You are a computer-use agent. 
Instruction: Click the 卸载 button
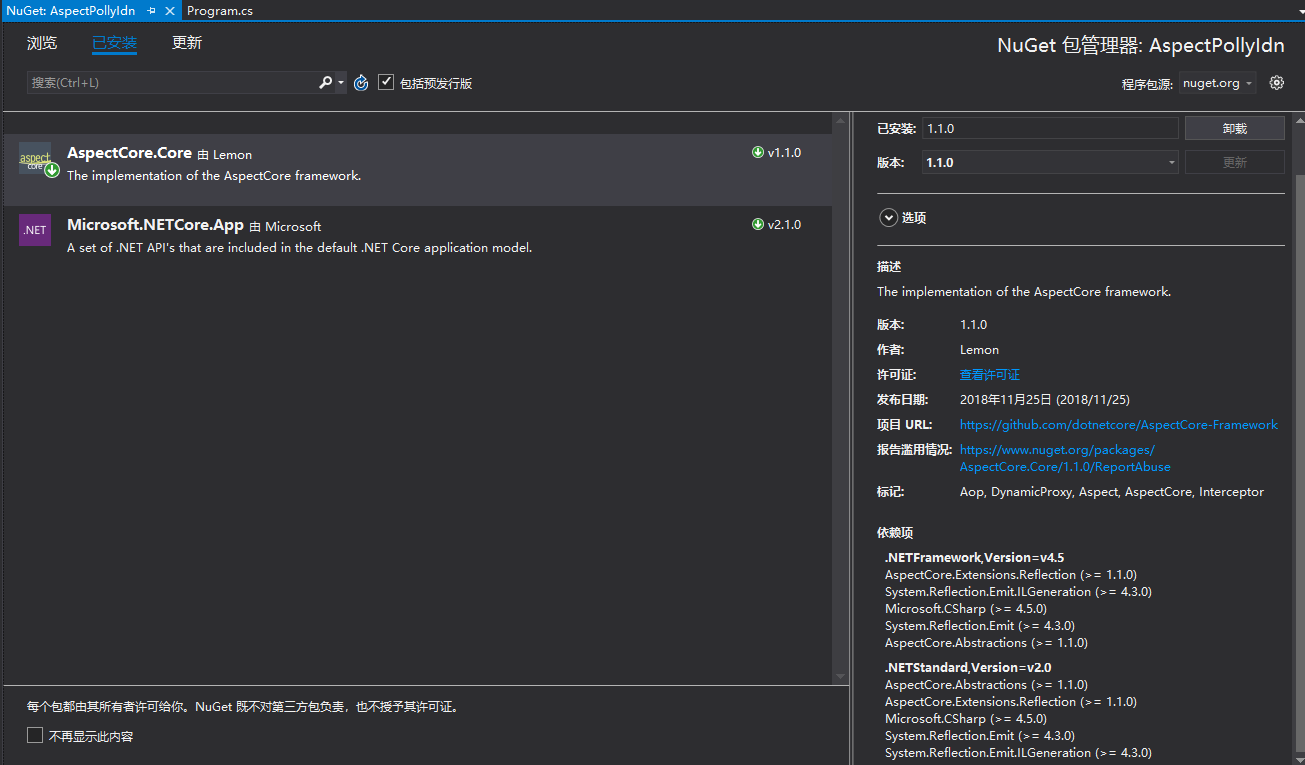(1235, 128)
